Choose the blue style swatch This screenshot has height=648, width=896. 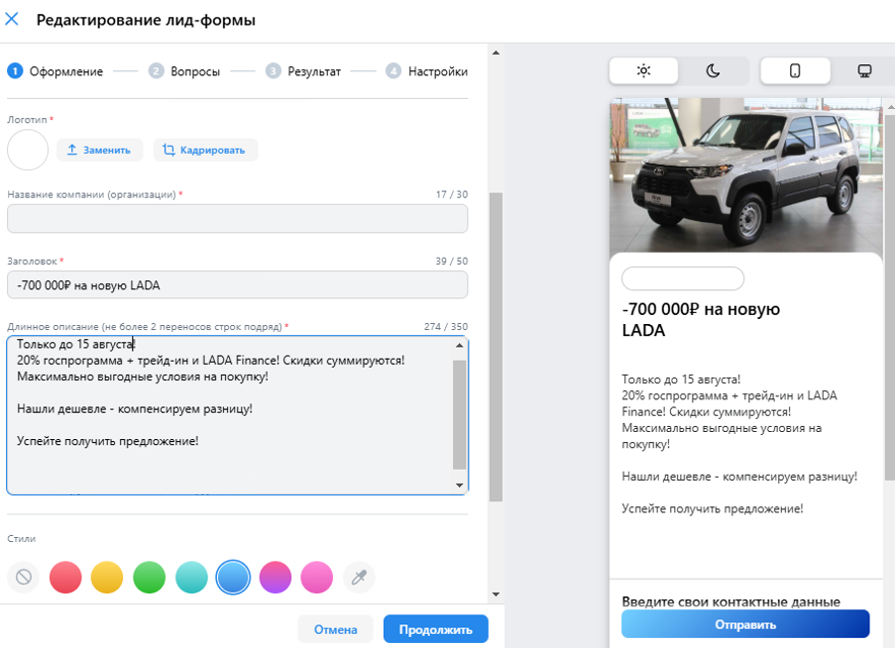[233, 577]
